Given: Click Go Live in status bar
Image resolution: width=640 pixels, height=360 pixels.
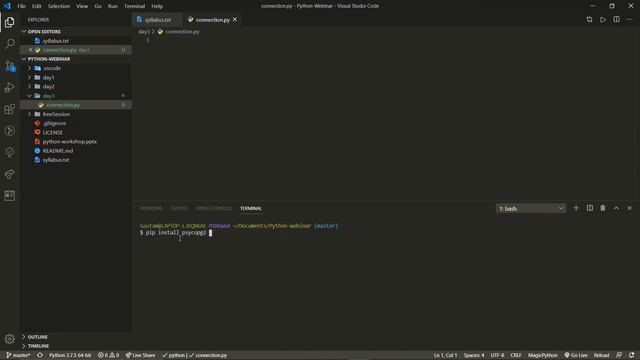Looking at the screenshot, I should [576, 355].
